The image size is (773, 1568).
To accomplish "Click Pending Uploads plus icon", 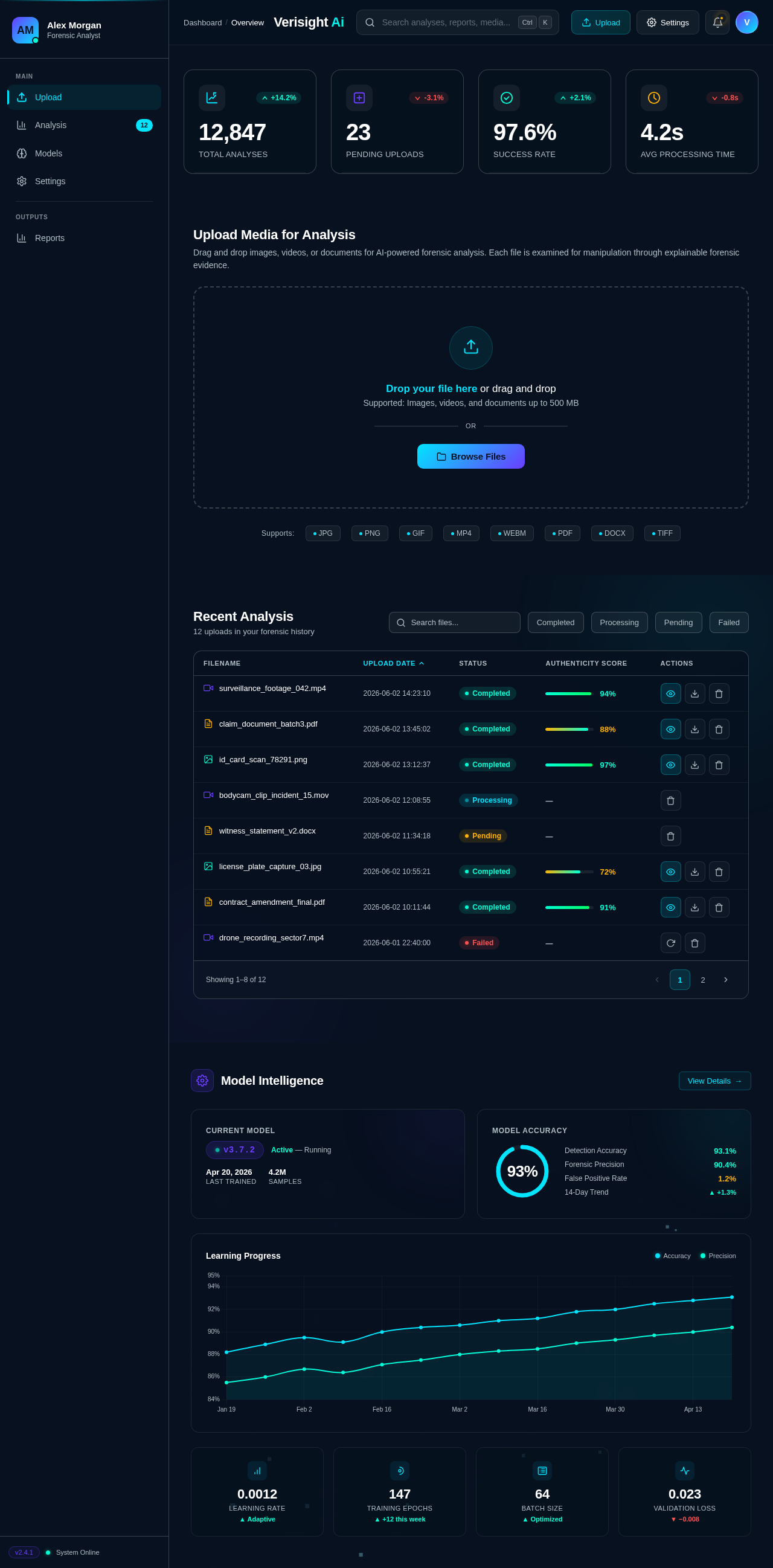I will coord(359,98).
